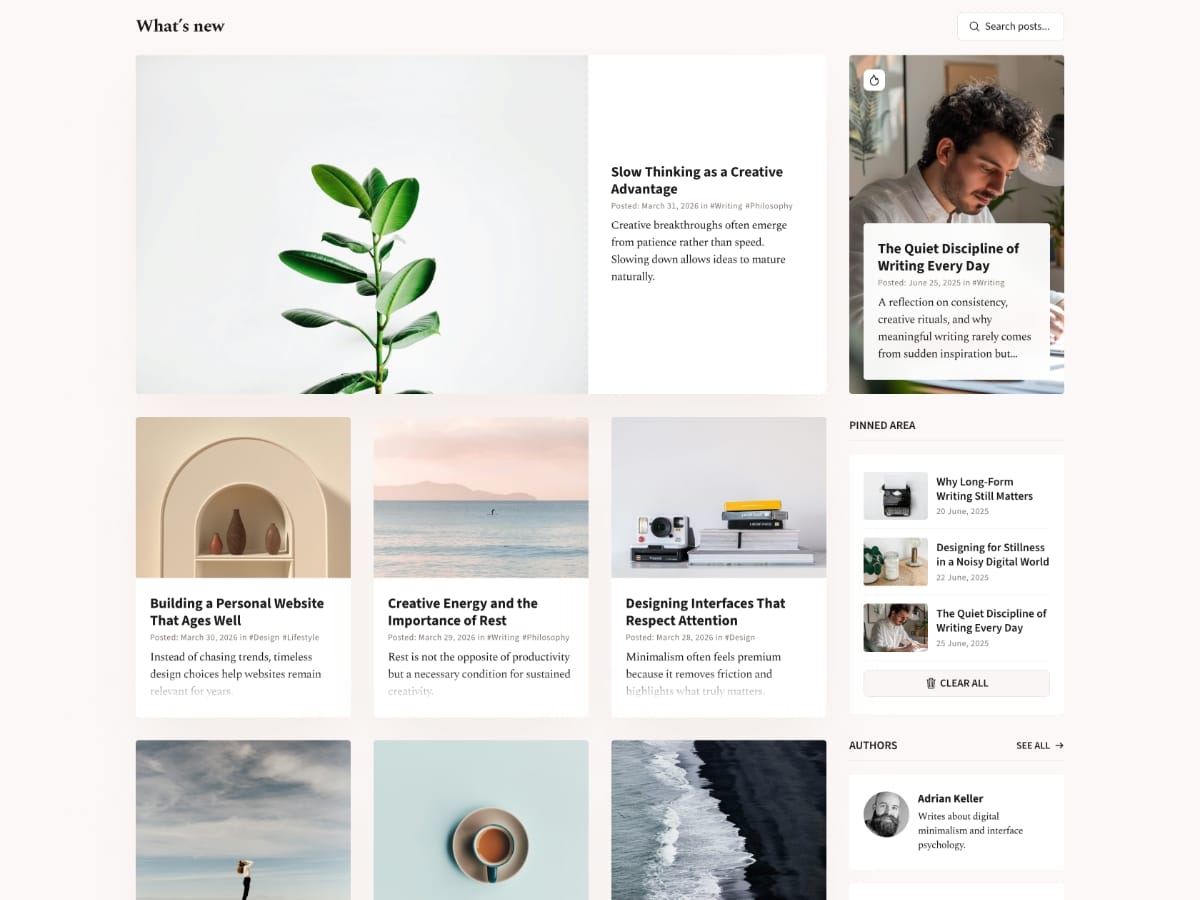Image resolution: width=1200 pixels, height=900 pixels.
Task: Click 'Instead of chasing trends' excerpt
Action: click(x=236, y=674)
